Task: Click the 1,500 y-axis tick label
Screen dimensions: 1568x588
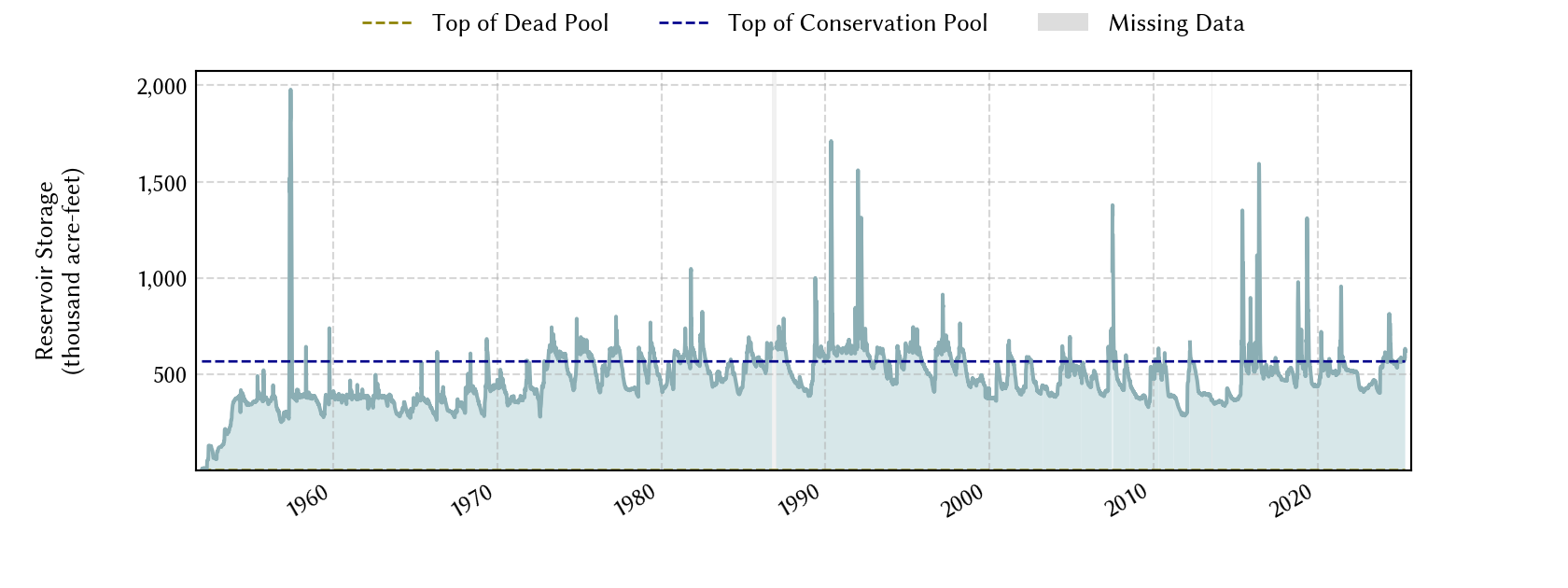Action: coord(163,184)
